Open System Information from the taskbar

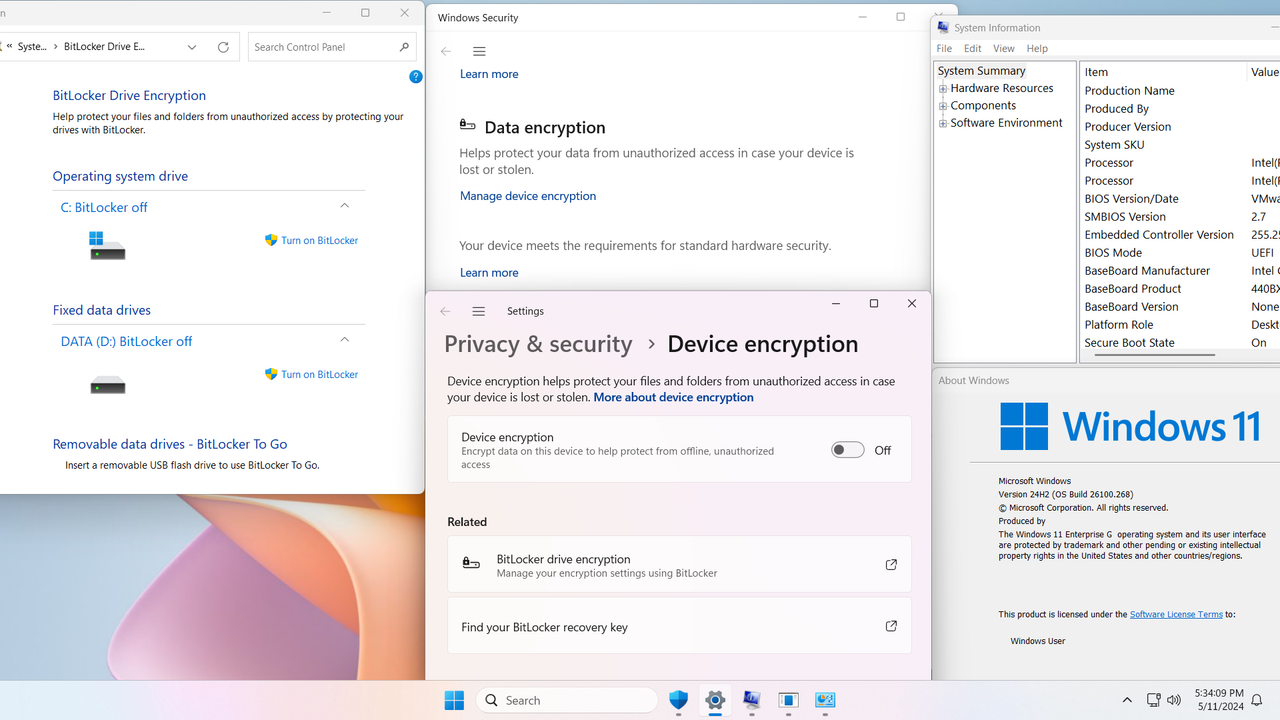tap(752, 700)
